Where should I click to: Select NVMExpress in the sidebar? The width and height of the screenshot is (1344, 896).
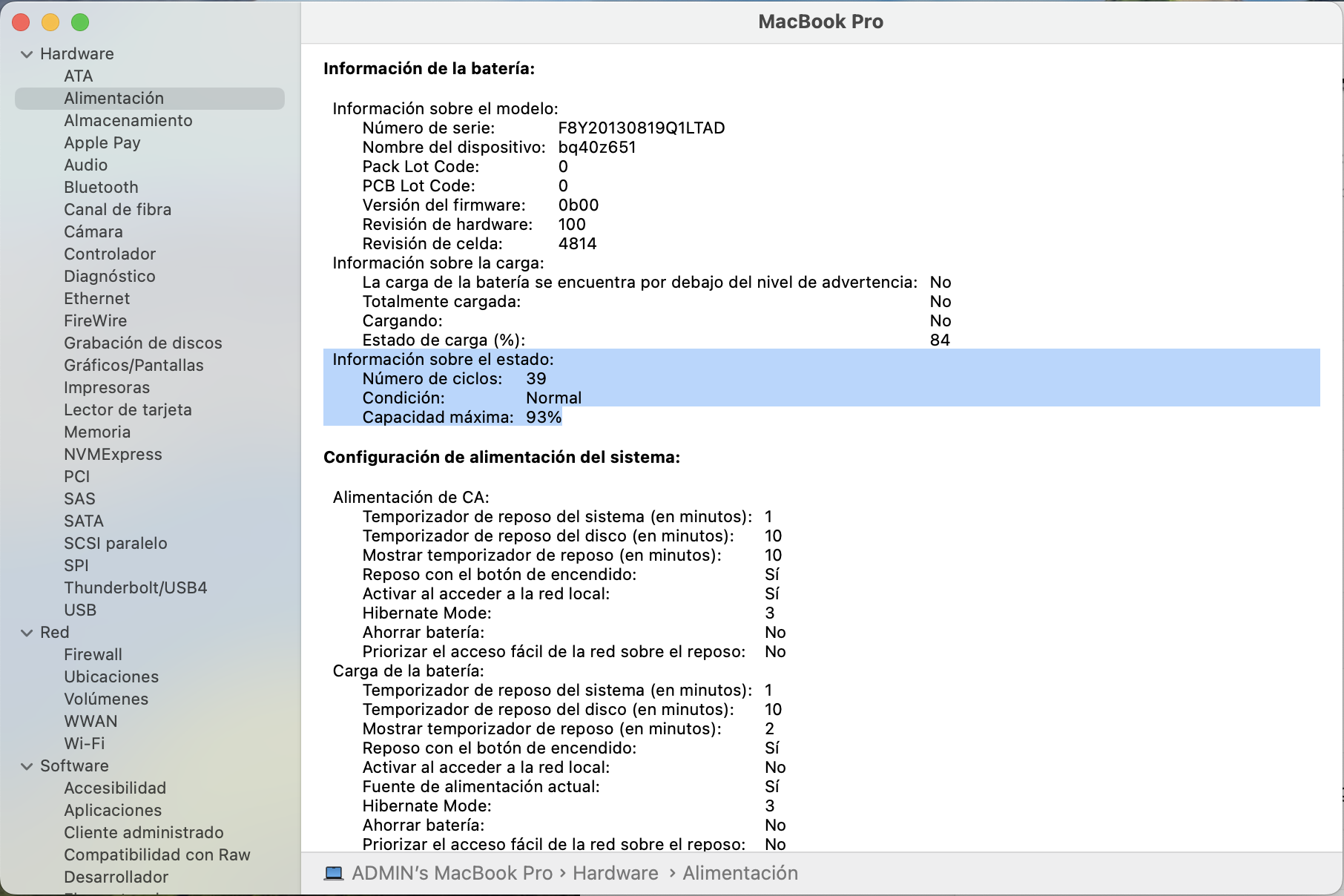113,454
